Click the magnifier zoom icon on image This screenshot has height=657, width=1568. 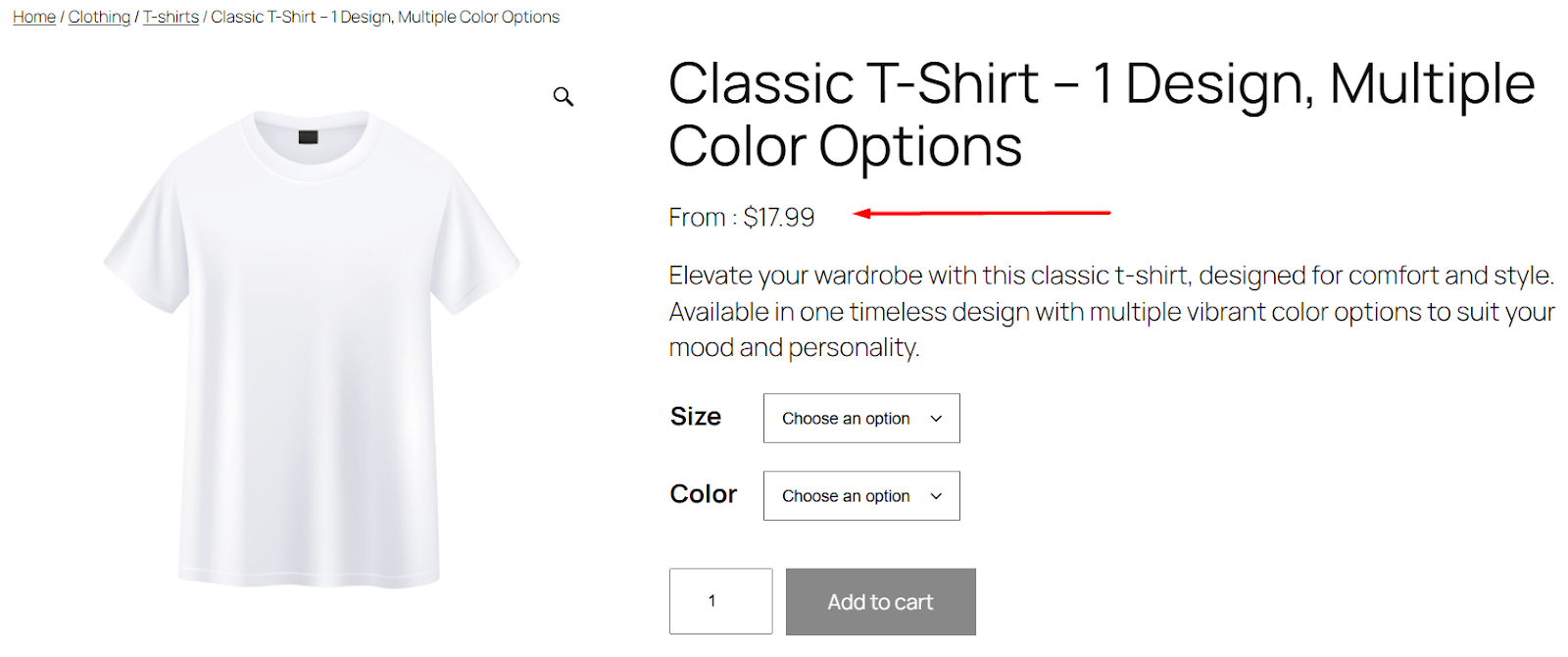pyautogui.click(x=563, y=96)
